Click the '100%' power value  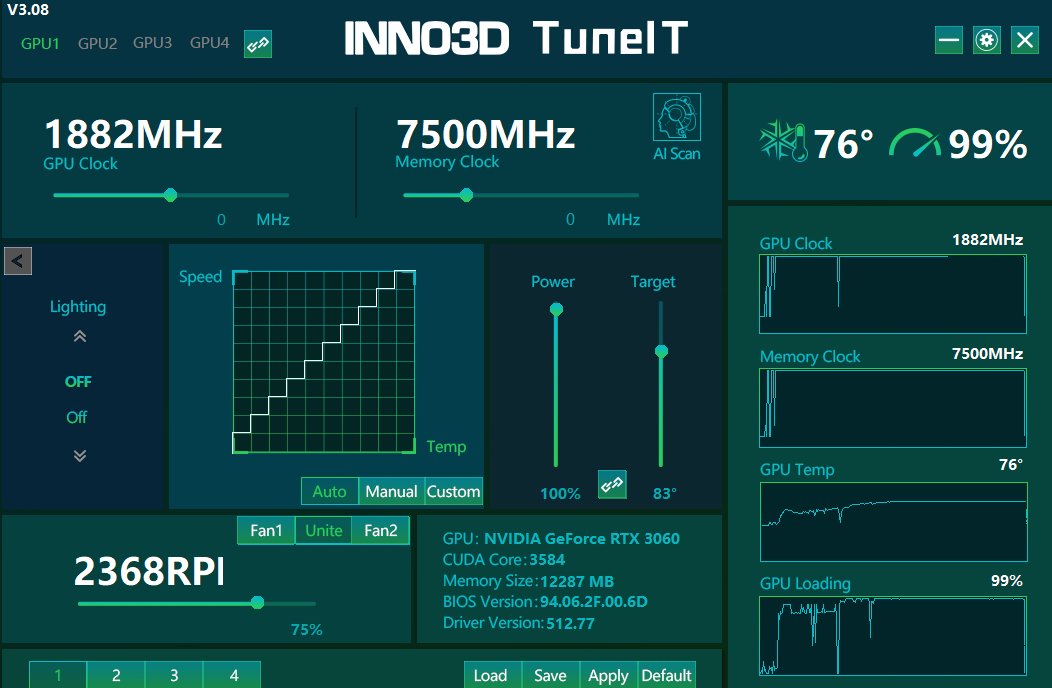pos(560,493)
